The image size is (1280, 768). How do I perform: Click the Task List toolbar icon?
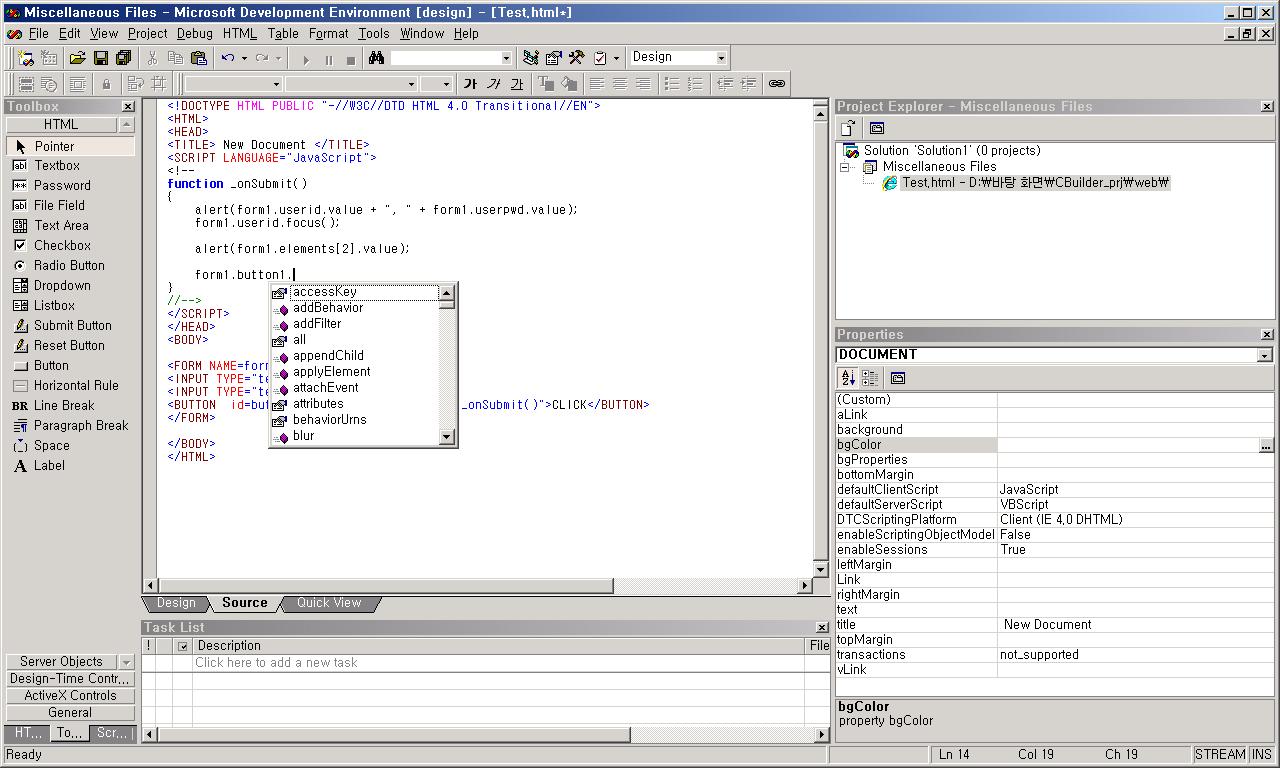(x=600, y=58)
